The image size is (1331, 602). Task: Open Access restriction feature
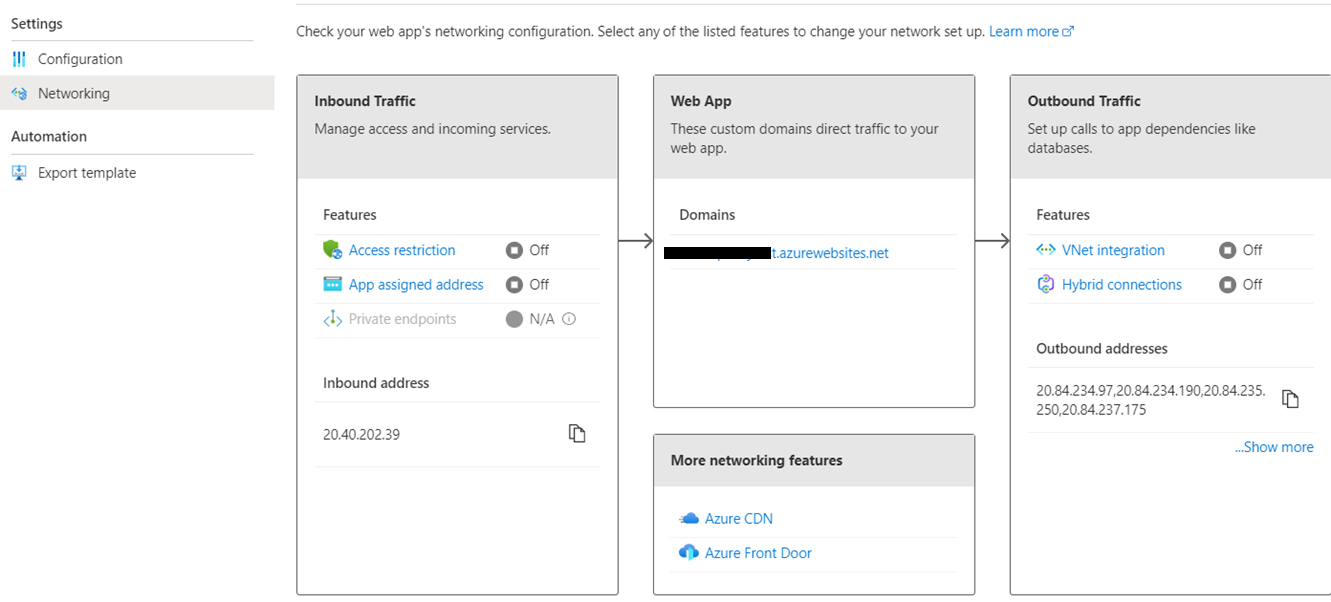coord(402,250)
